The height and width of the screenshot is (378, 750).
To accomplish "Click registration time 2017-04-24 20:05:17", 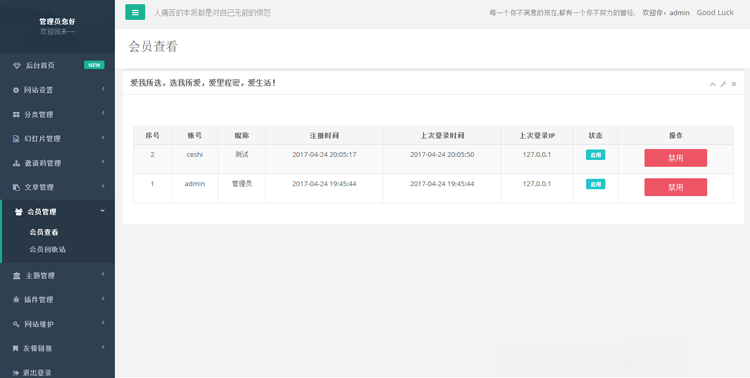I will (x=324, y=155).
